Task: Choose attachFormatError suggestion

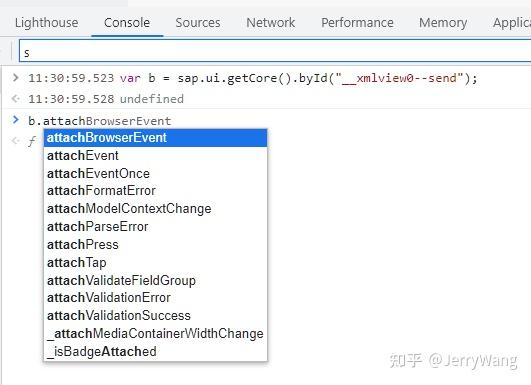Action: click(155, 191)
